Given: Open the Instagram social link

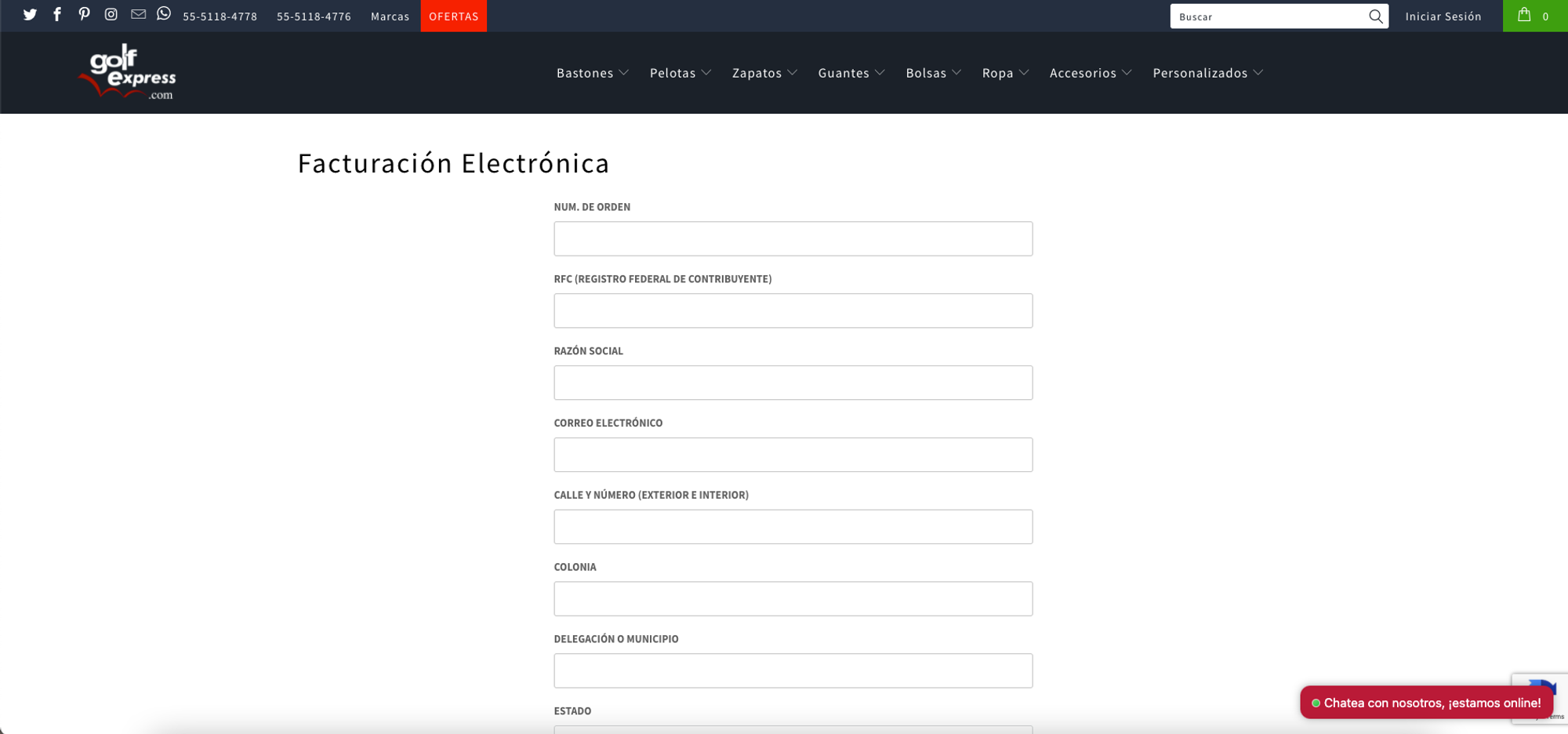Looking at the screenshot, I should (111, 15).
